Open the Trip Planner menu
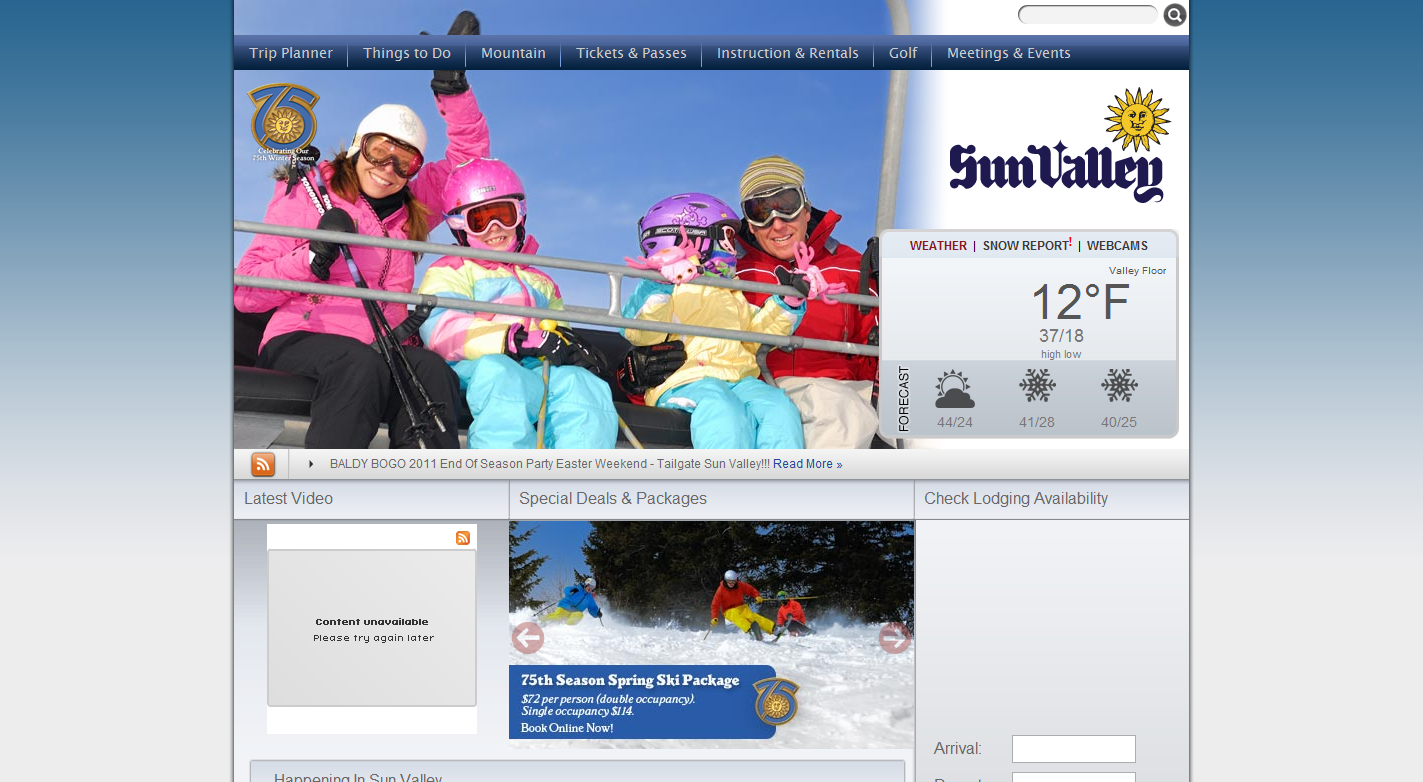1423x782 pixels. click(291, 53)
